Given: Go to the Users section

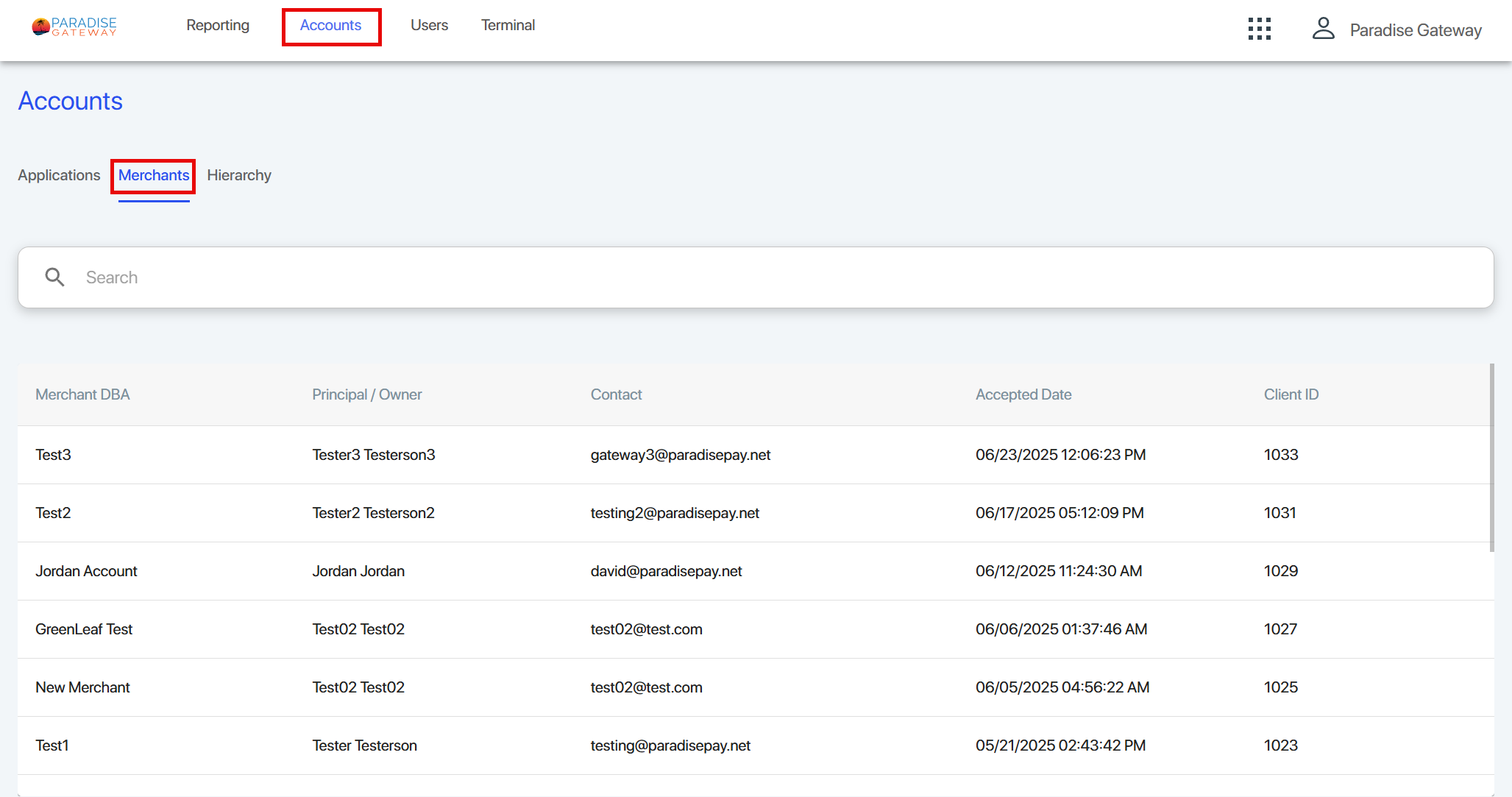Looking at the screenshot, I should coord(430,25).
